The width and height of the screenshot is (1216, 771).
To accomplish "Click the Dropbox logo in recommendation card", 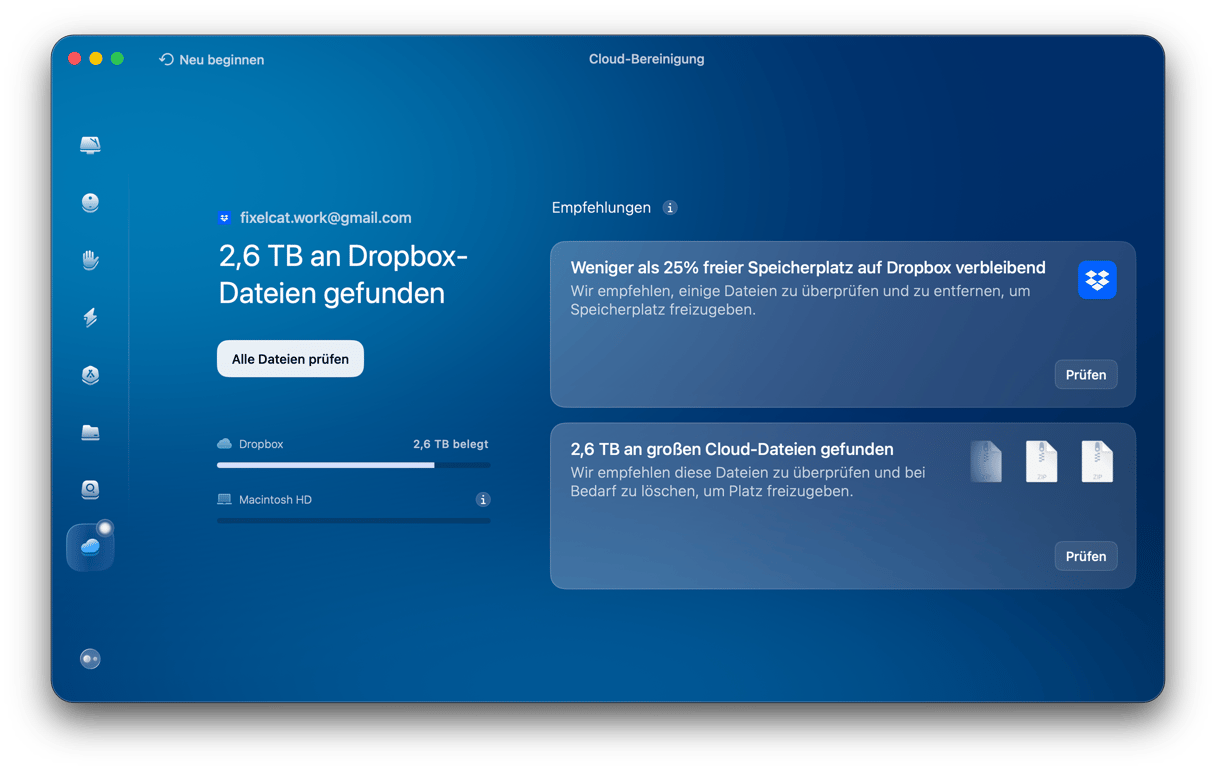I will [x=1097, y=280].
